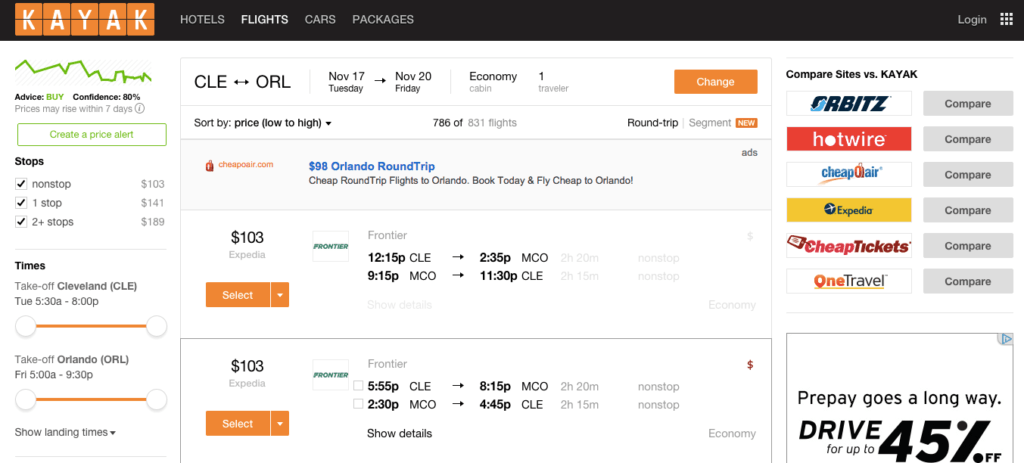Viewport: 1024px width, 463px height.
Task: Select the 5:55p Frontier flight
Action: click(238, 424)
